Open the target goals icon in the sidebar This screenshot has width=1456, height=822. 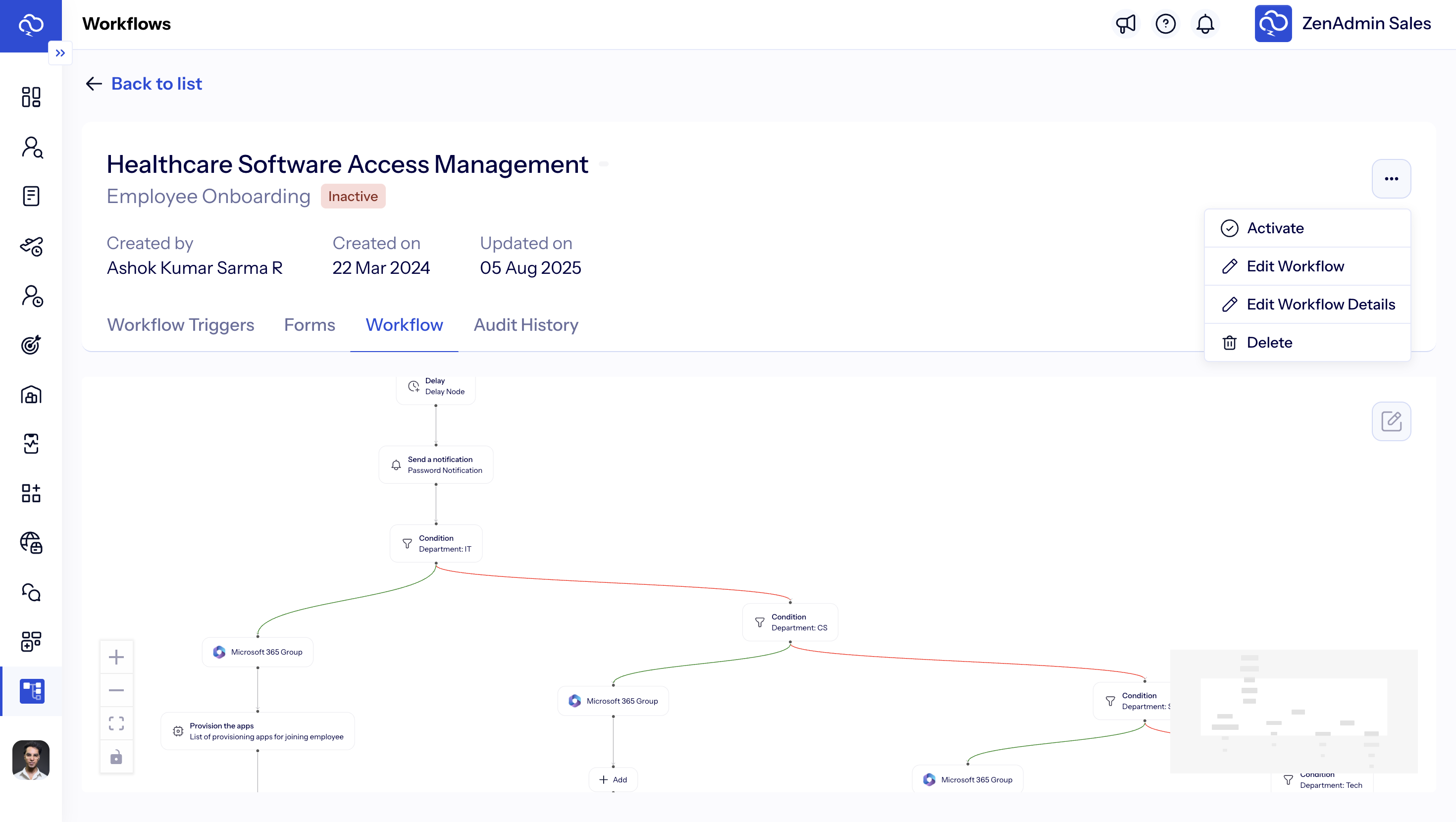pyautogui.click(x=31, y=345)
